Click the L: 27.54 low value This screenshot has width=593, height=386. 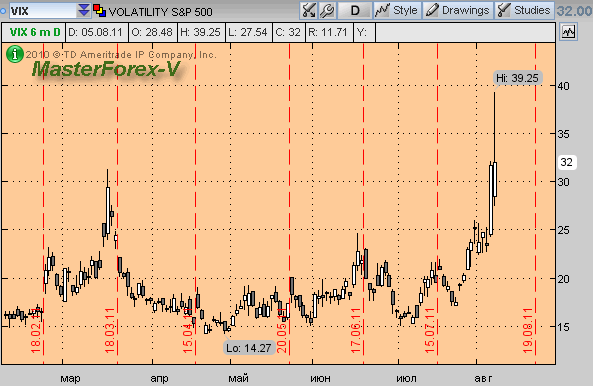coord(249,33)
